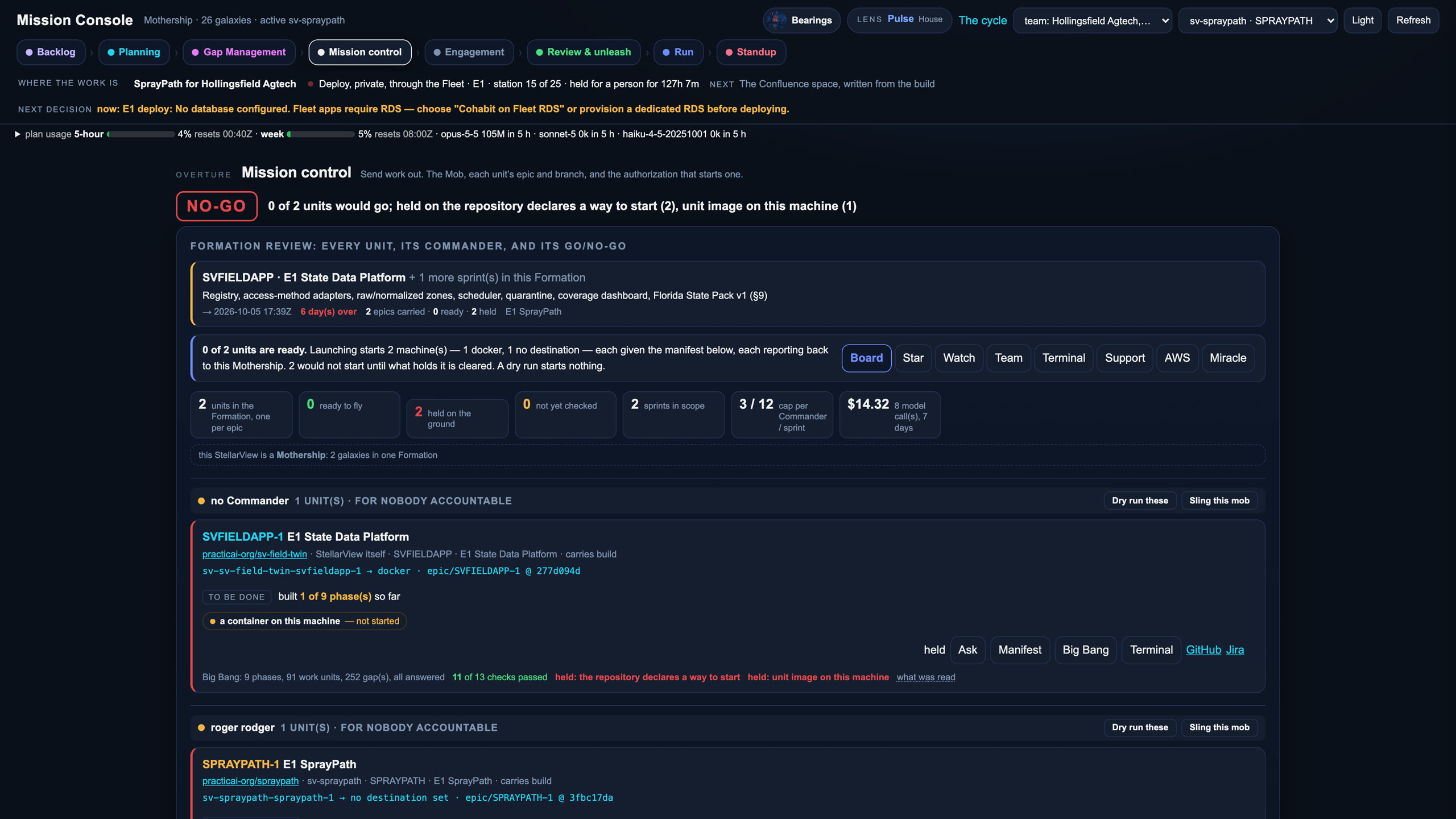The image size is (1456, 819).
Task: Select the Board view button
Action: [866, 358]
